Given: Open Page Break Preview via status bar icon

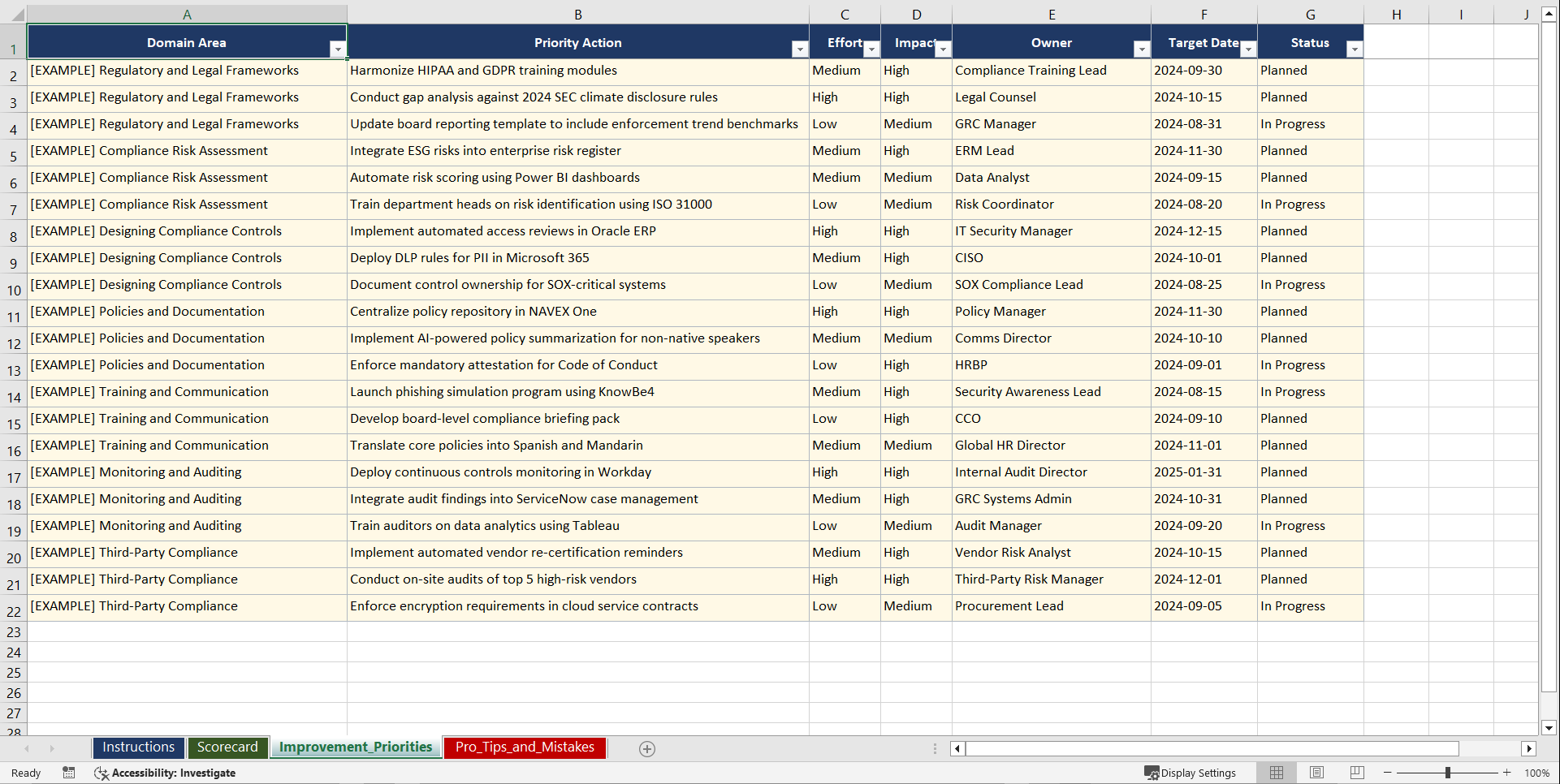Looking at the screenshot, I should [x=1357, y=773].
